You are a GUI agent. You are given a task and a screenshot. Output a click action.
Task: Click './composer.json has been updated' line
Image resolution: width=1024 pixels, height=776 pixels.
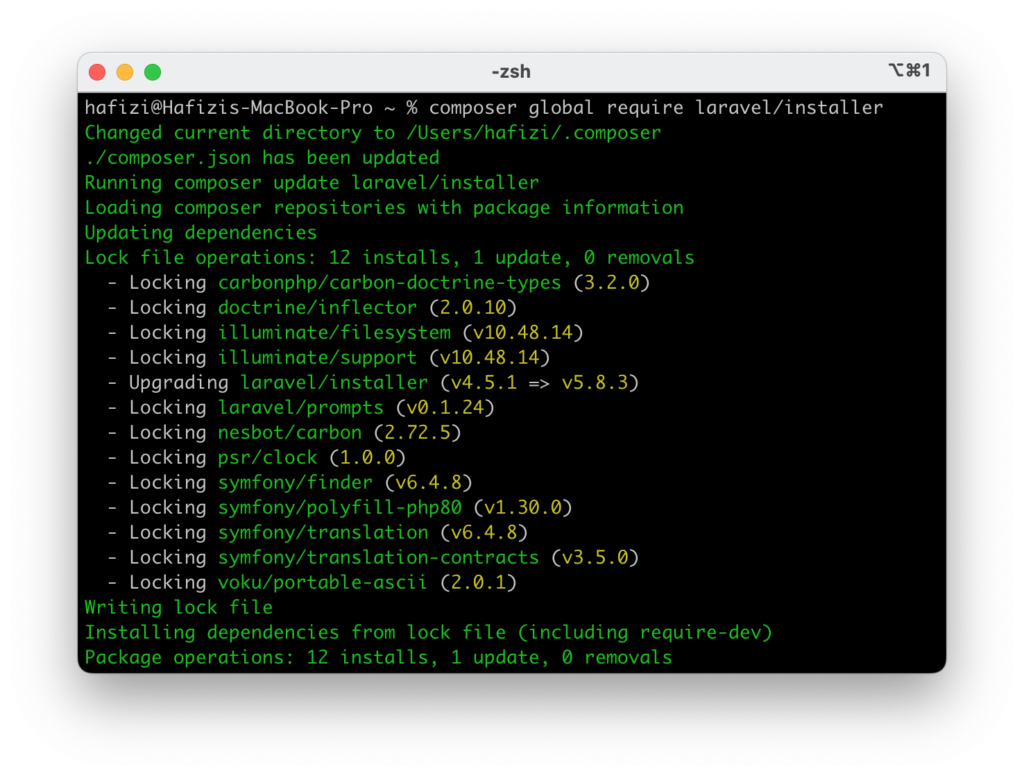click(262, 158)
